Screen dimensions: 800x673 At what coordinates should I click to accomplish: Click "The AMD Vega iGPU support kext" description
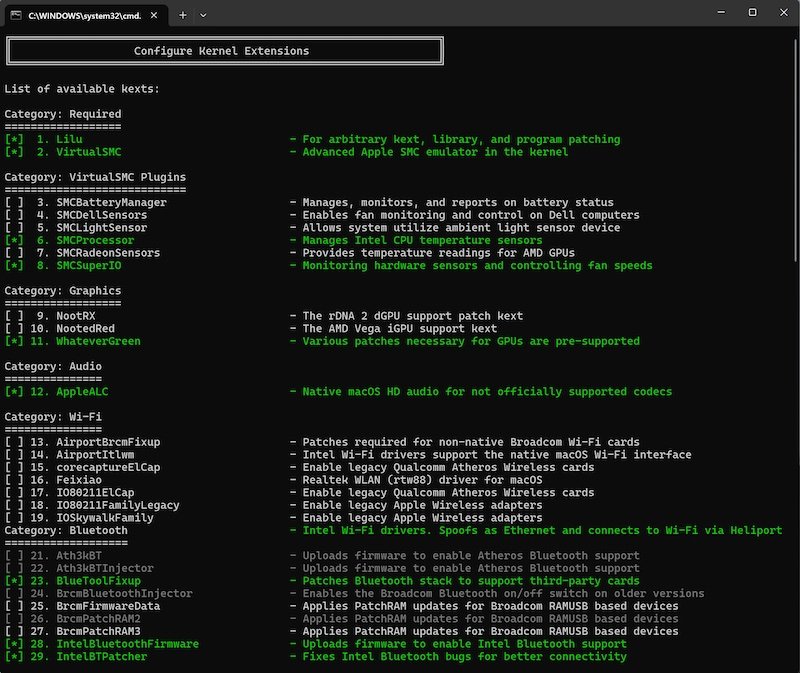tap(399, 329)
